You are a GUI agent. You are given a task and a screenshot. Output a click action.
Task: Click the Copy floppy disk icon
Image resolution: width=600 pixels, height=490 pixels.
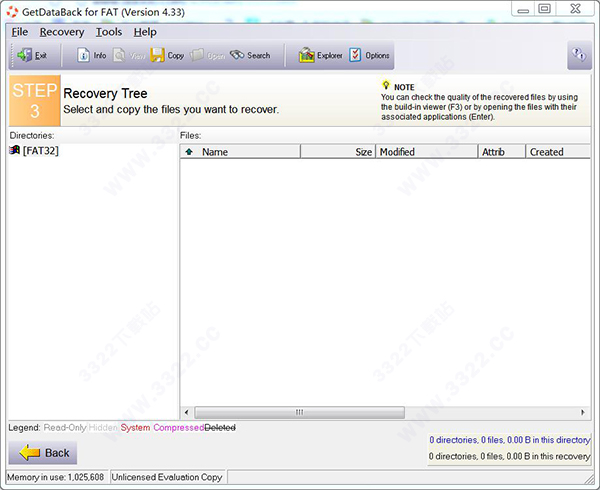pyautogui.click(x=157, y=55)
